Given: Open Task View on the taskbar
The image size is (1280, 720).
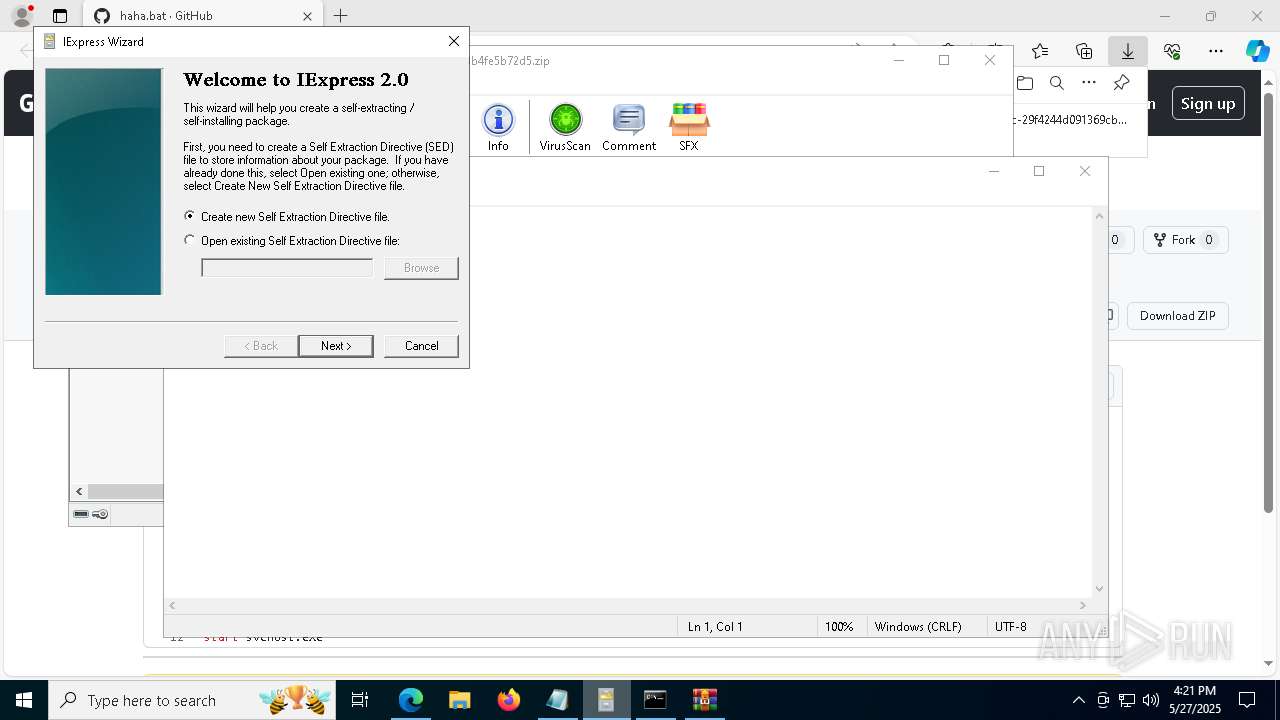Looking at the screenshot, I should click(360, 700).
